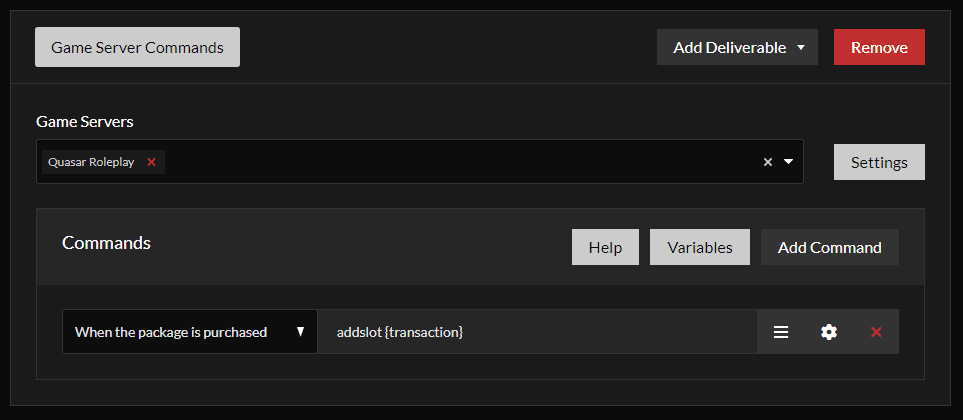Screen dimensions: 963x420
Task: Select "When the package is purchased" trigger
Action: click(x=172, y=332)
